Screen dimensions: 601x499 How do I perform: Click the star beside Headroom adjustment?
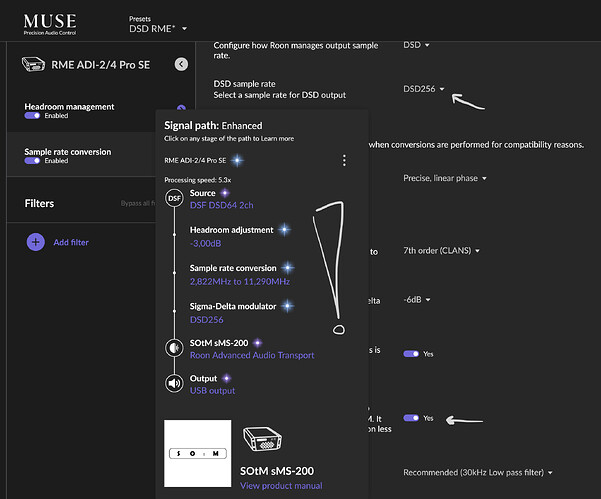285,230
